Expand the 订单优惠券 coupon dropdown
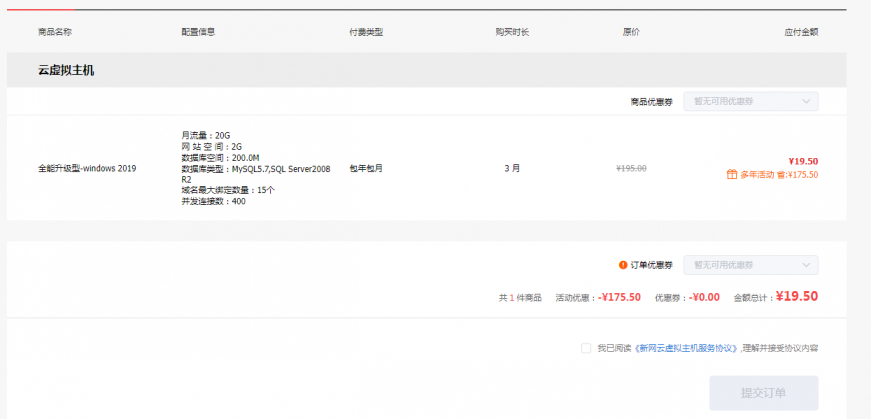The width and height of the screenshot is (871, 419). tap(750, 265)
